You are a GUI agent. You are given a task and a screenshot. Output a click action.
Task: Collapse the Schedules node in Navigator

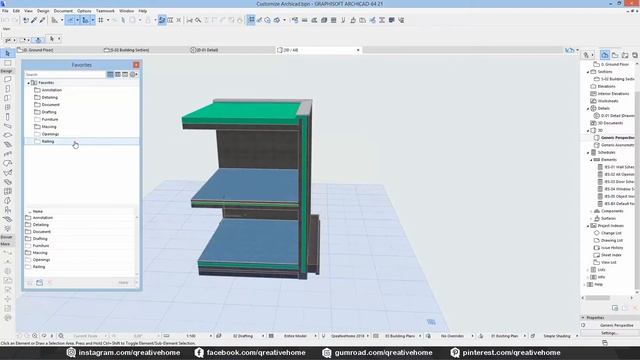(588, 153)
